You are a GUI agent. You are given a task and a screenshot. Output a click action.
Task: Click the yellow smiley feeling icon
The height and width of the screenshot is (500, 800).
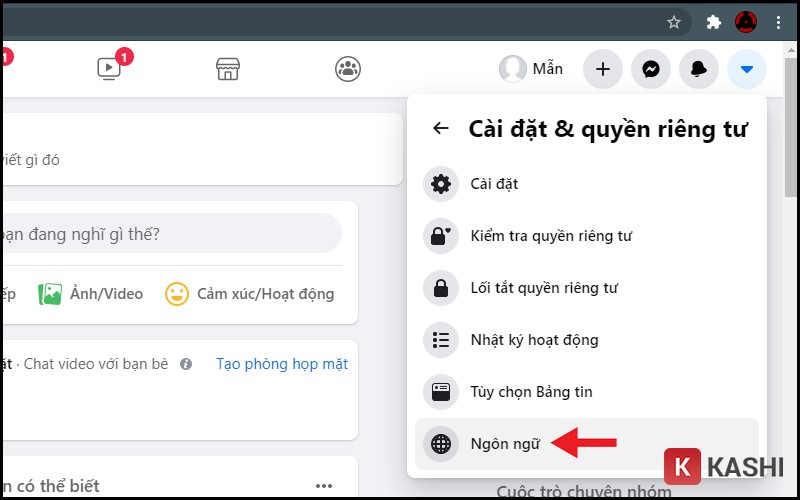[177, 294]
